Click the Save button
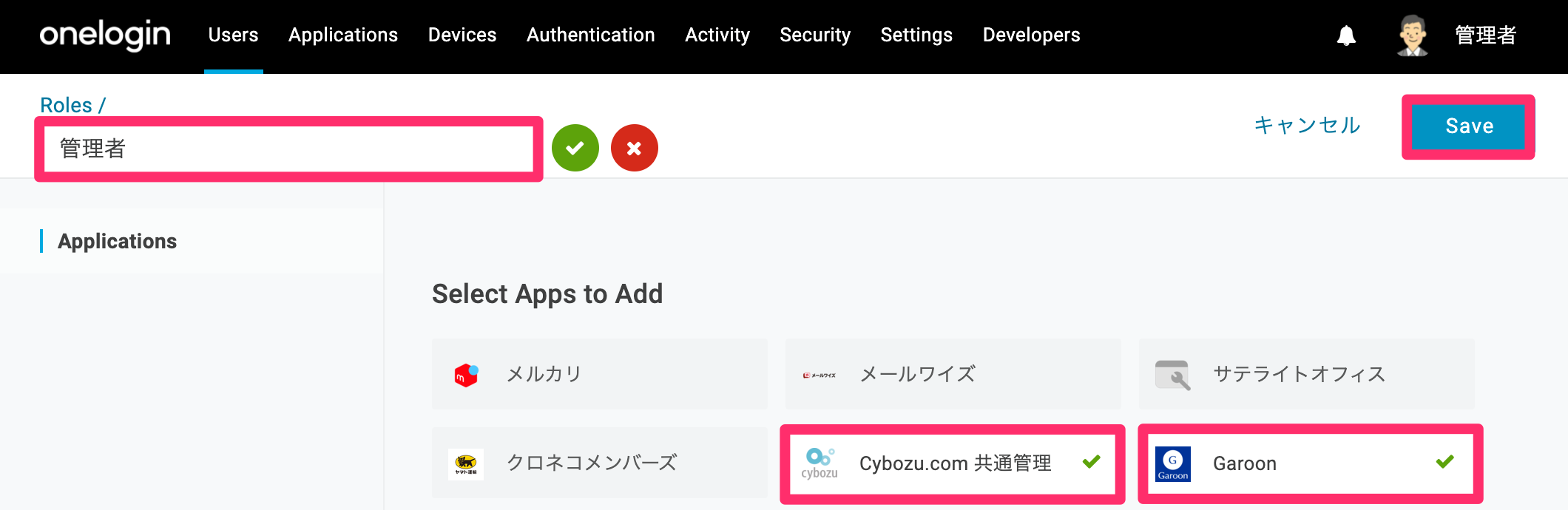This screenshot has height=510, width=1568. coord(1469,126)
